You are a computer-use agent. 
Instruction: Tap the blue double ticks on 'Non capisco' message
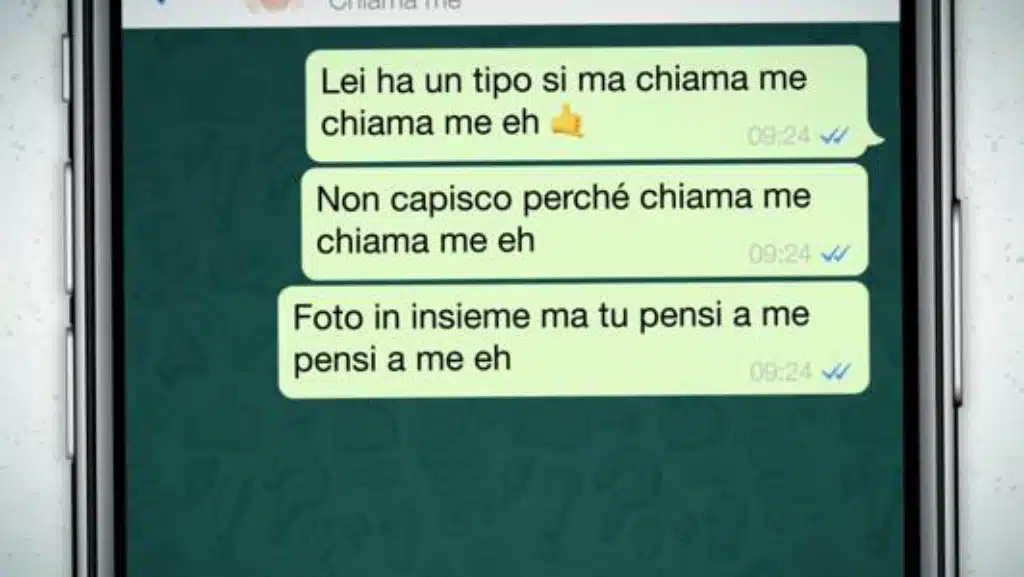[835, 253]
